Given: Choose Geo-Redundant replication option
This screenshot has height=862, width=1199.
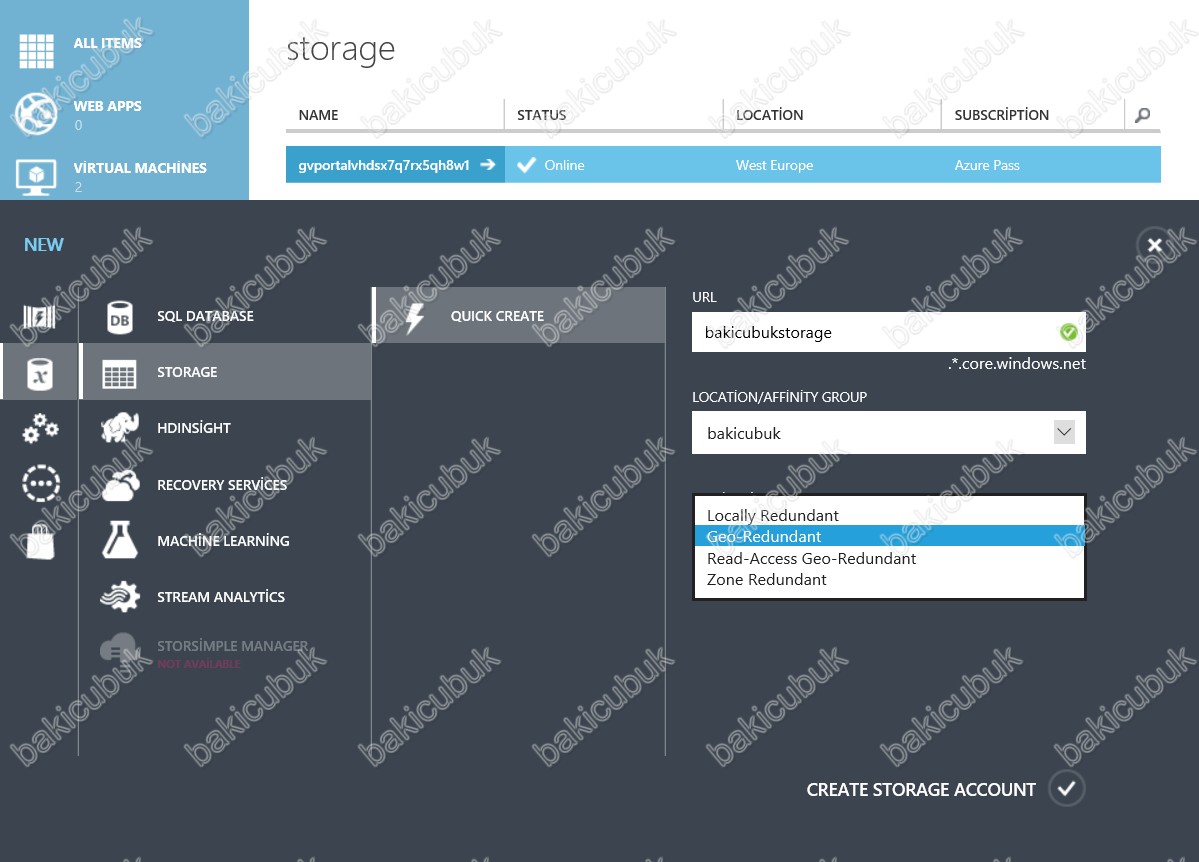Looking at the screenshot, I should pos(889,536).
